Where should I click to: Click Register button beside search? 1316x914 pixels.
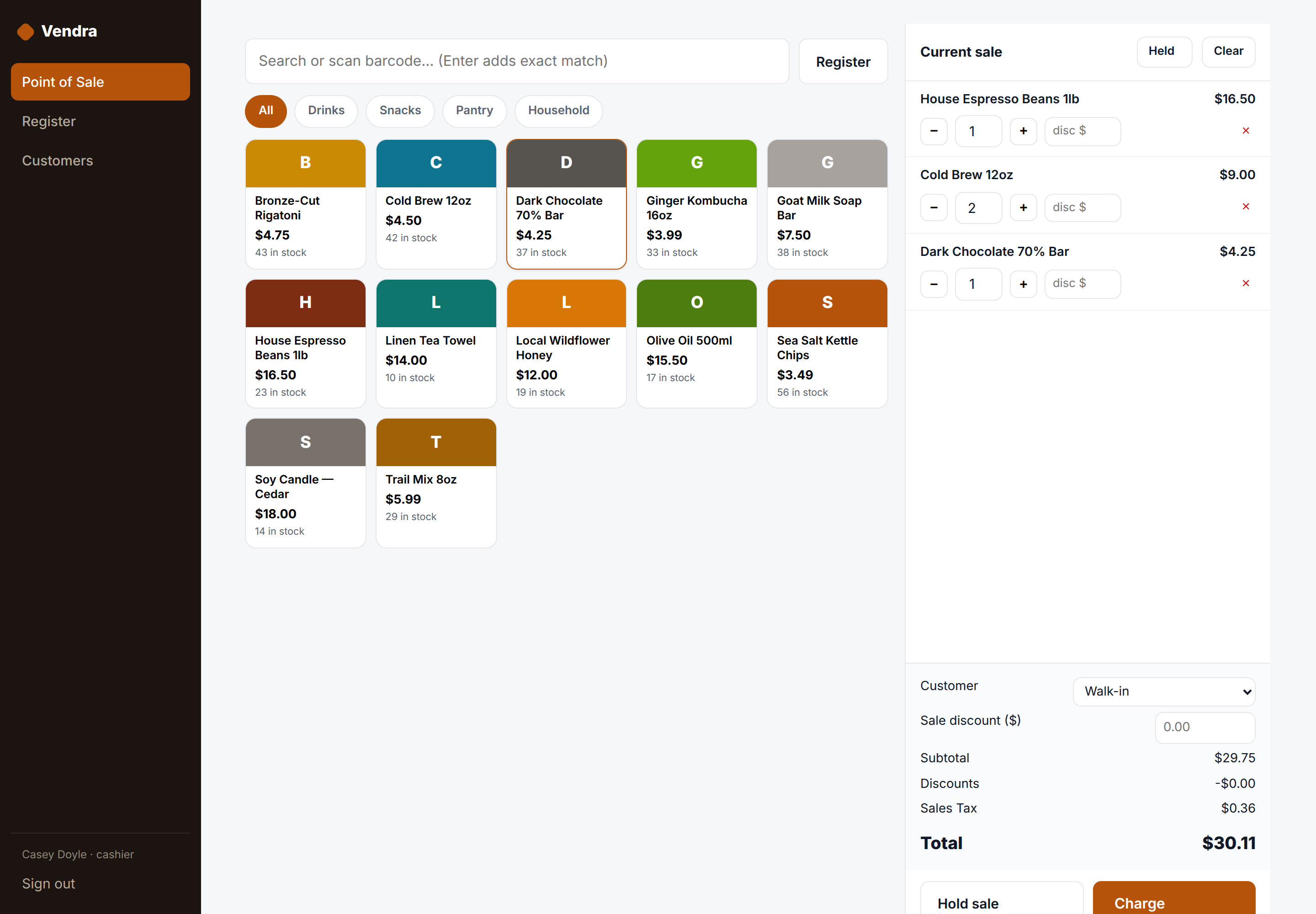tap(843, 61)
